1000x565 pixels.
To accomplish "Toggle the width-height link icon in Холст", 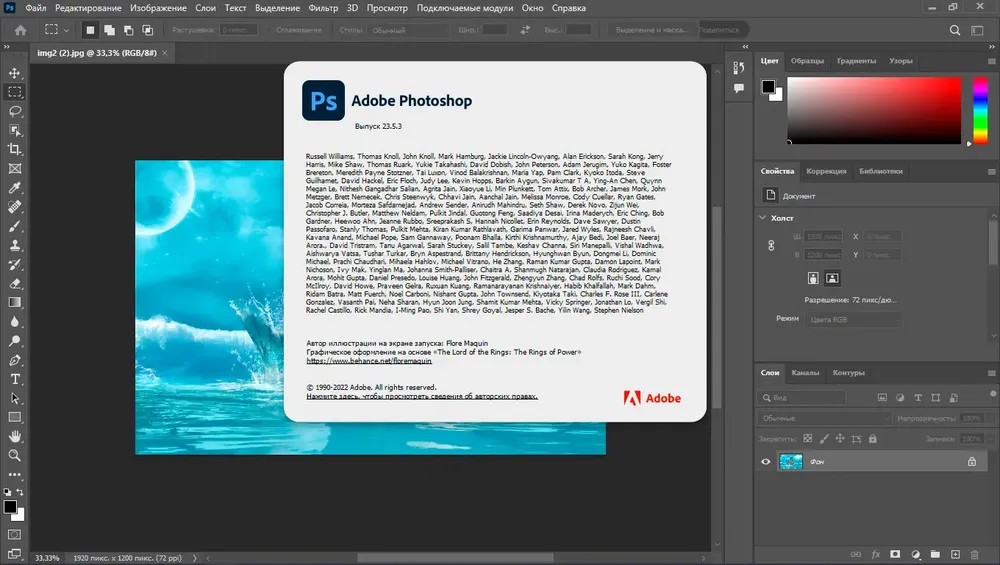I will (771, 246).
